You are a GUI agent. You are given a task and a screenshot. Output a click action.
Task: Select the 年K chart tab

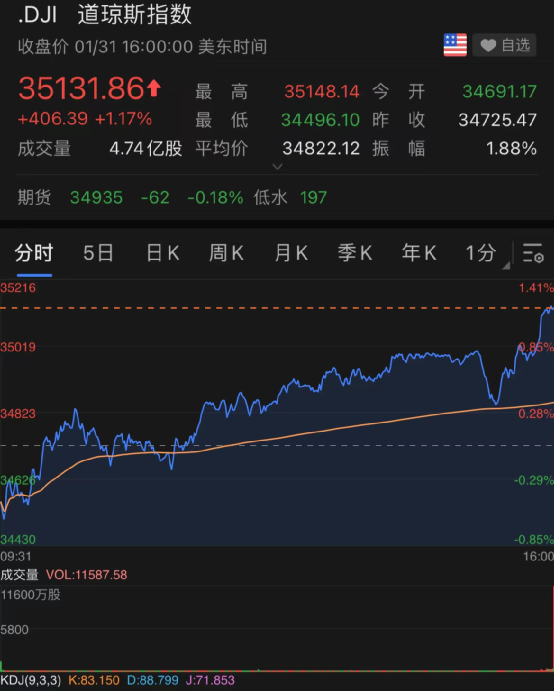tap(419, 253)
